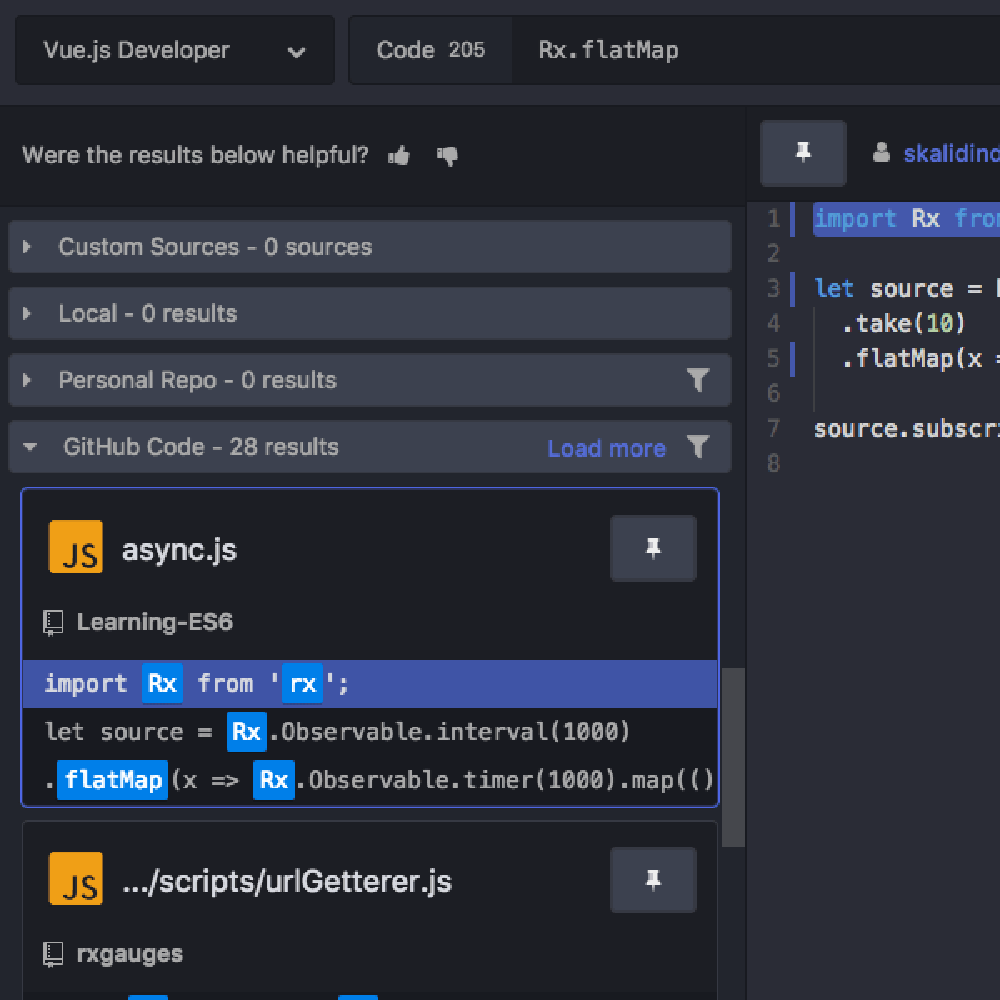Switch to the Rx.flatMap tab
The width and height of the screenshot is (1000, 1000).
[608, 49]
